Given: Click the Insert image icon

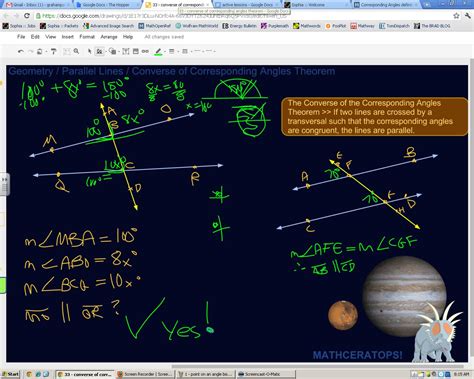Looking at the screenshot, I should [136, 51].
